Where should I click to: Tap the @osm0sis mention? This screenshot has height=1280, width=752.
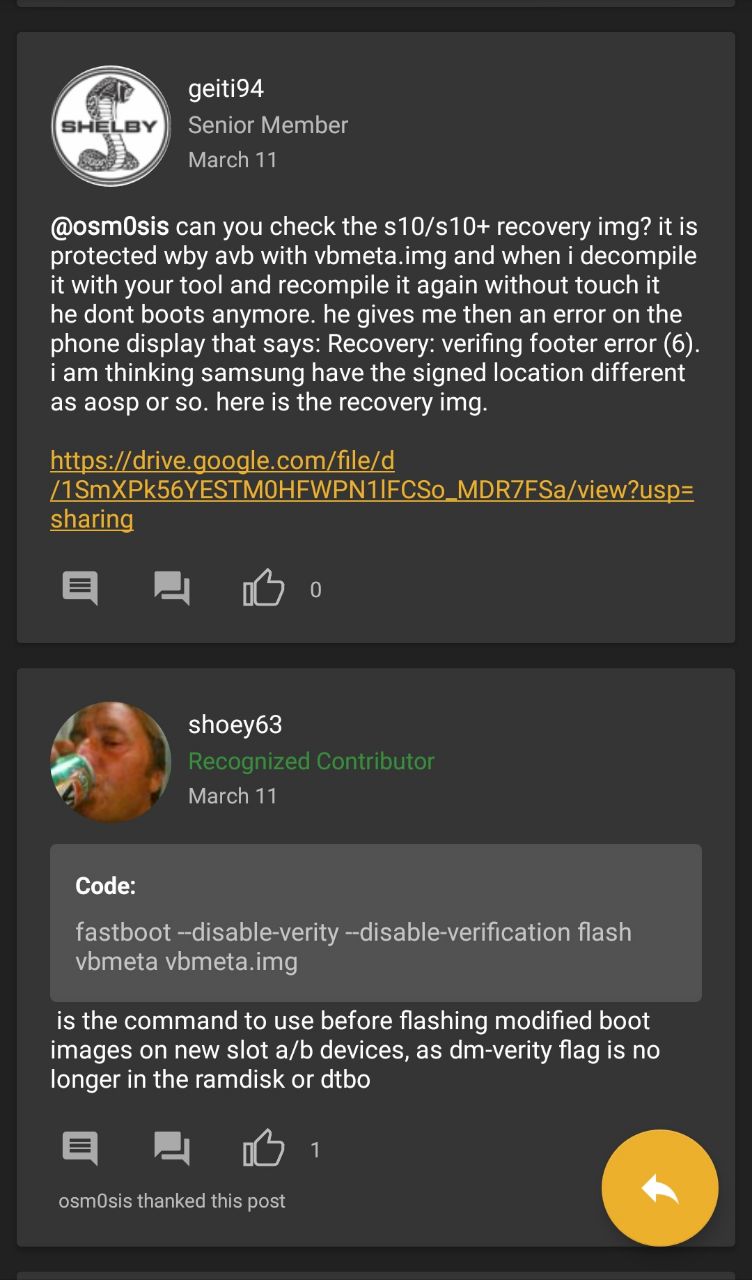[110, 228]
